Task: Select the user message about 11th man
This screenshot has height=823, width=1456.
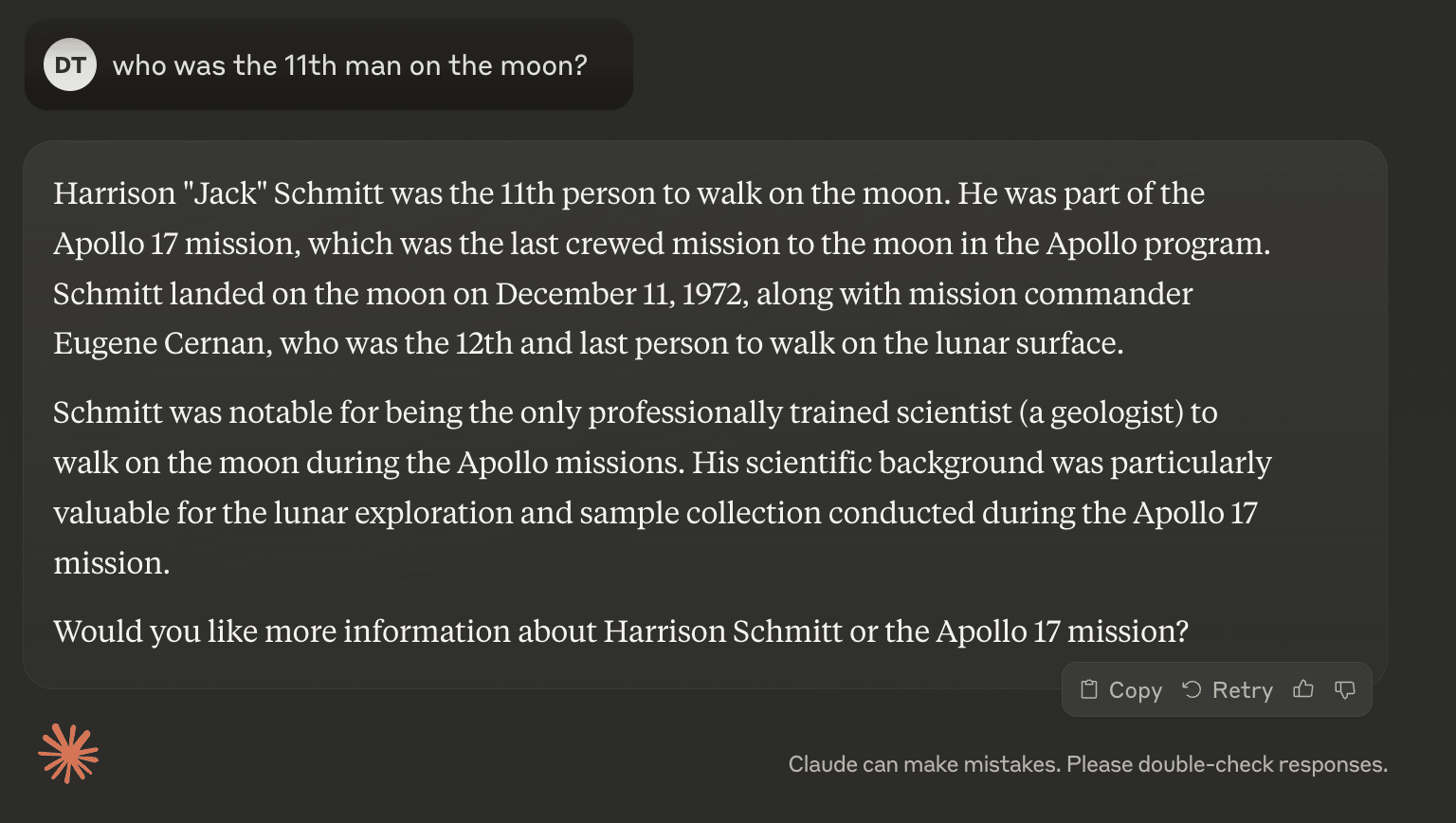Action: tap(350, 65)
